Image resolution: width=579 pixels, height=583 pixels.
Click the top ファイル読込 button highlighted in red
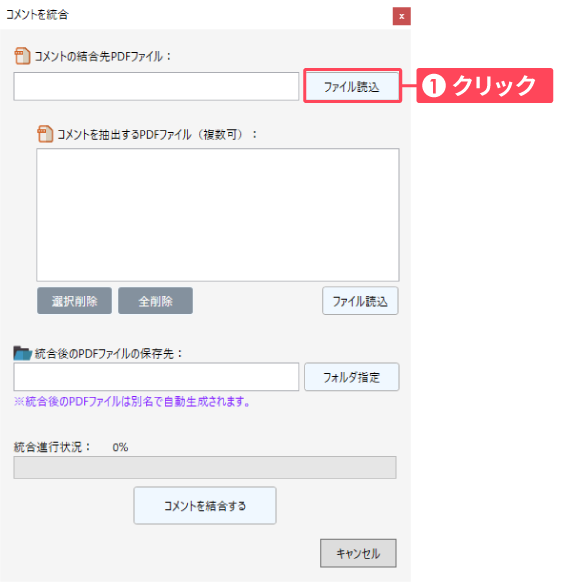pyautogui.click(x=352, y=87)
